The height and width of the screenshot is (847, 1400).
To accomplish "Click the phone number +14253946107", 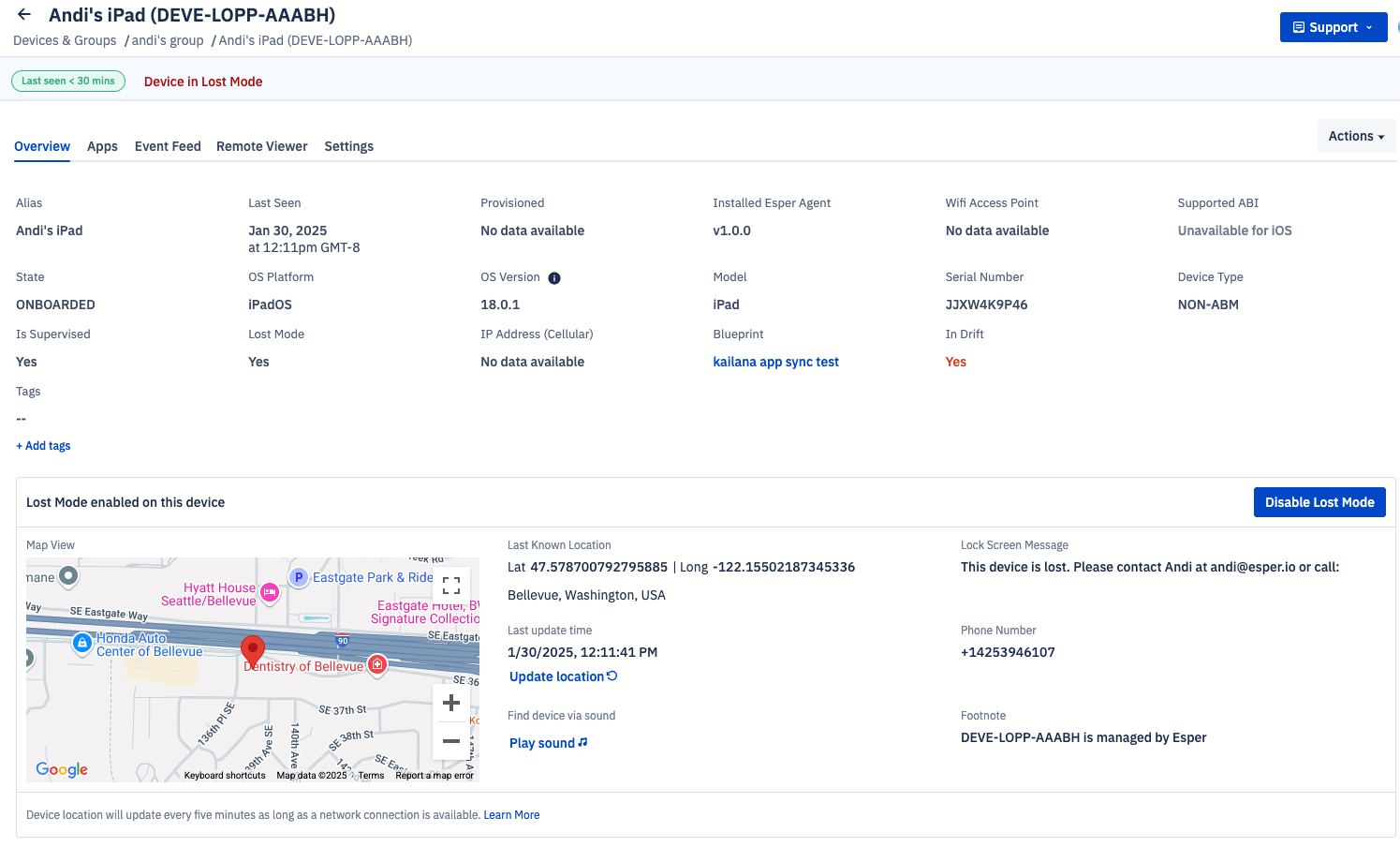I will (x=1008, y=652).
